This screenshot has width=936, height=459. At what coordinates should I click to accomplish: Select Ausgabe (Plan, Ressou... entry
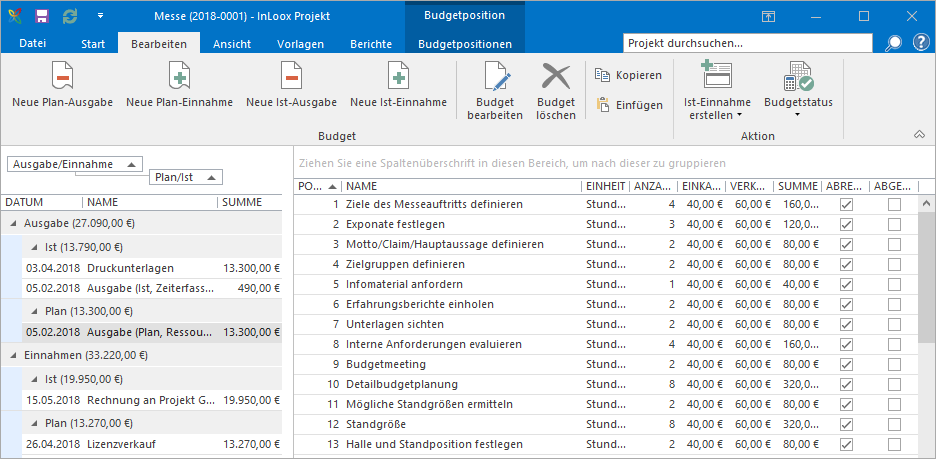[152, 332]
